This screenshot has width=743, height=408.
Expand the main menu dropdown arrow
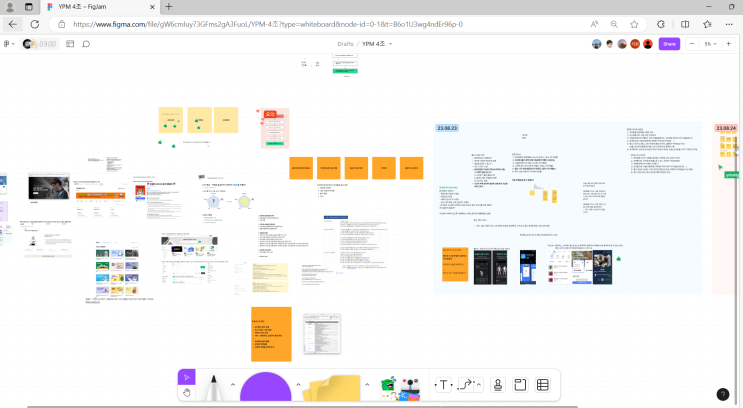(x=13, y=44)
